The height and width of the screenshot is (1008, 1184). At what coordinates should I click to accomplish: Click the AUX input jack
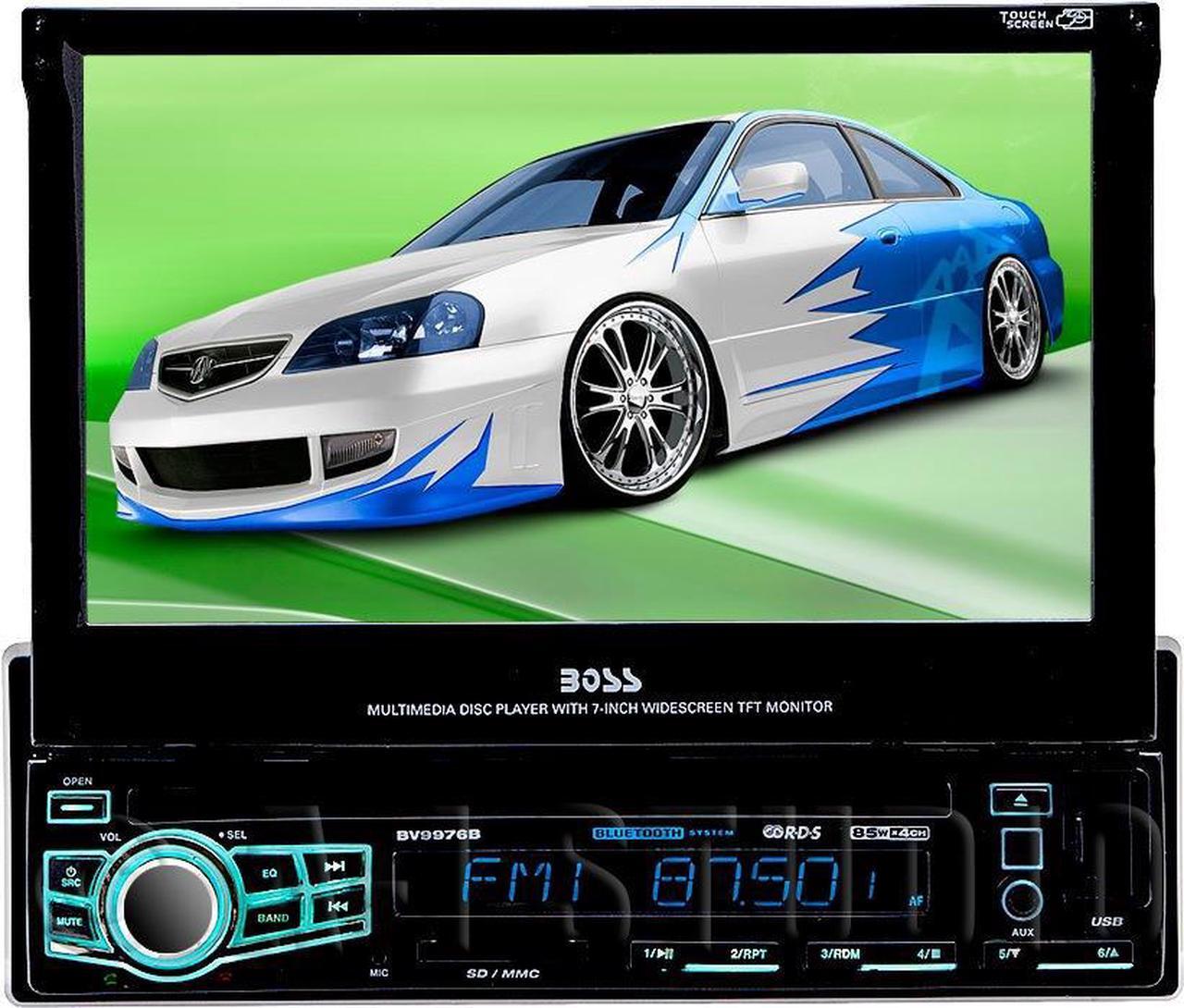click(x=1021, y=899)
